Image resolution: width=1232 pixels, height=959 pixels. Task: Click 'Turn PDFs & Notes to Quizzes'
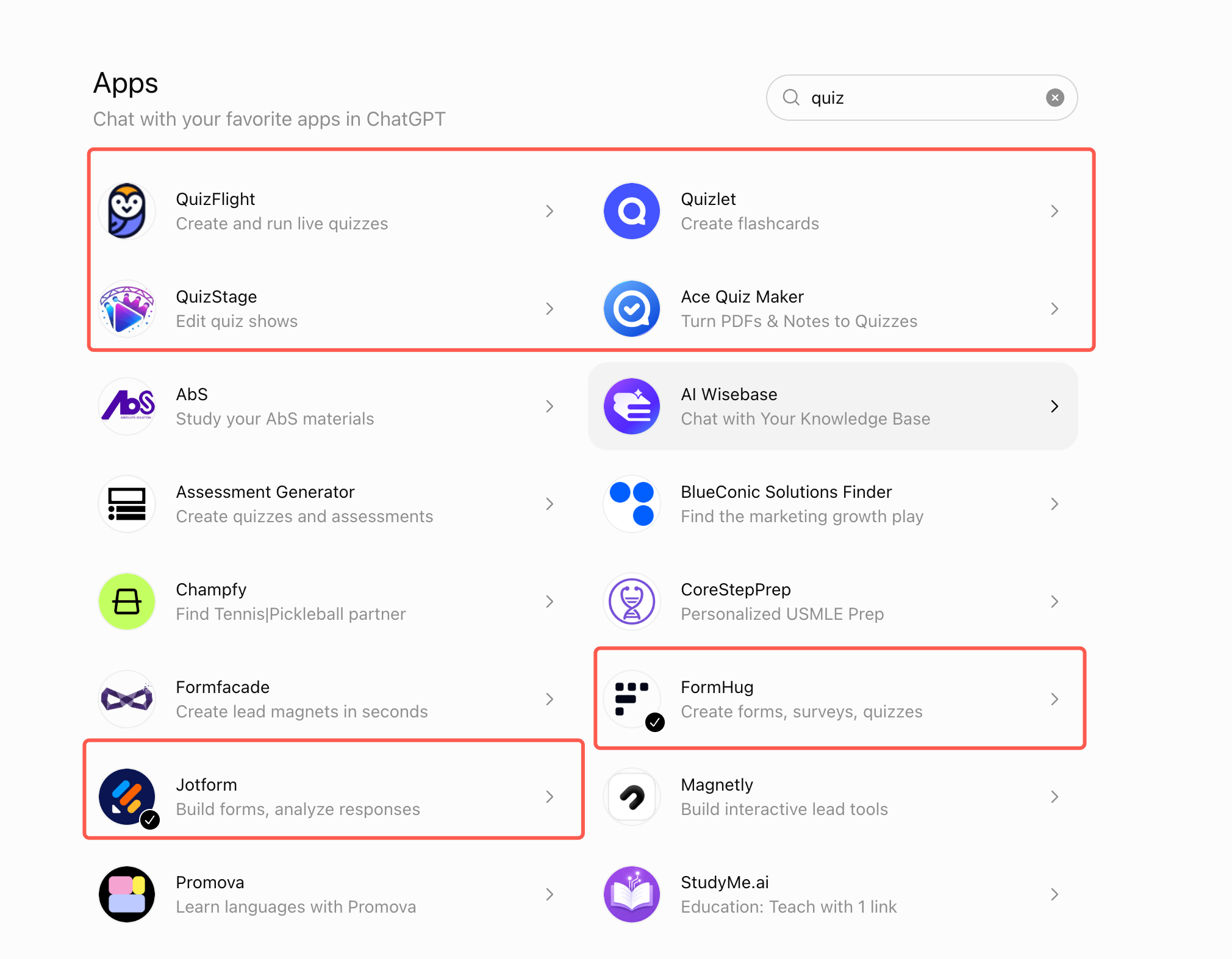point(799,321)
